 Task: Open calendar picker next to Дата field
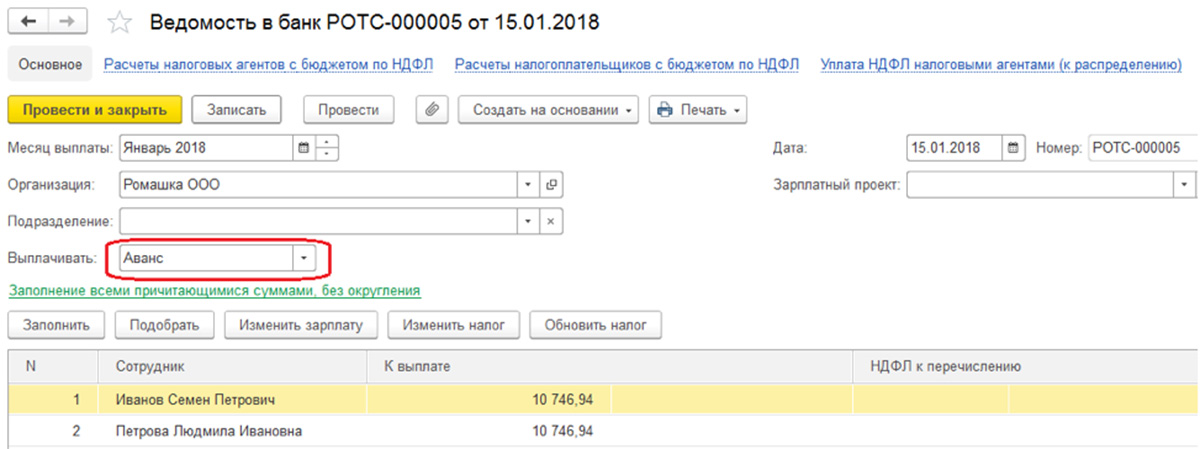click(1015, 148)
